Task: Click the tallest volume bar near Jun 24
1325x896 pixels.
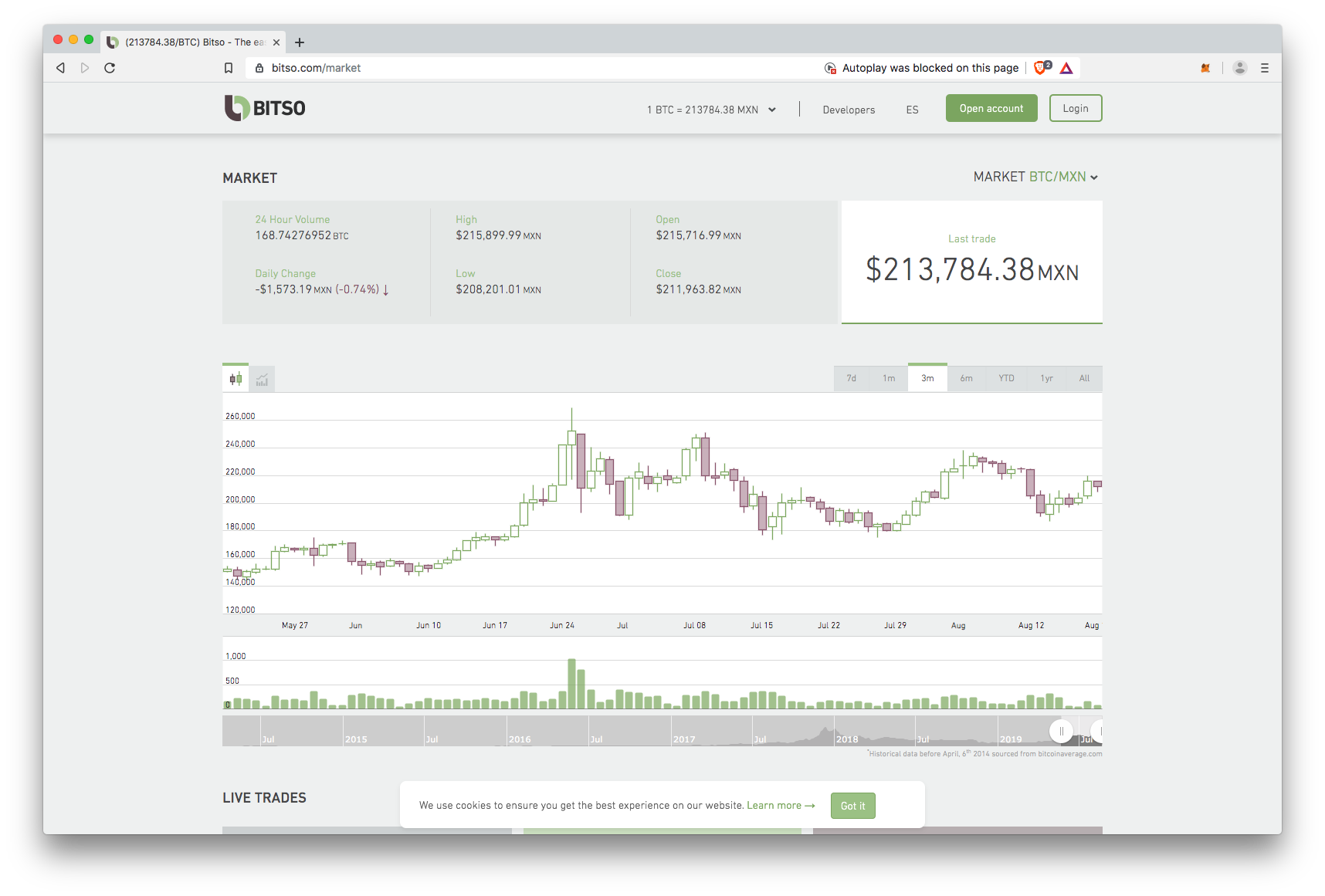Action: [x=571, y=684]
